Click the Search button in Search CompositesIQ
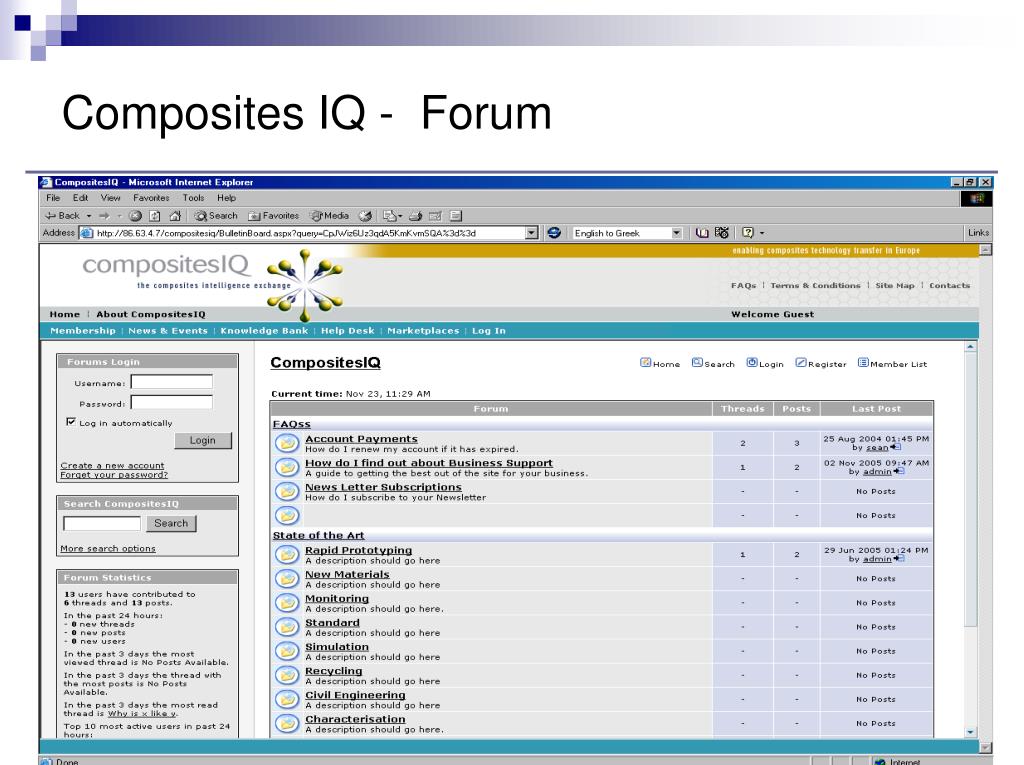Image resolution: width=1024 pixels, height=765 pixels. click(171, 523)
